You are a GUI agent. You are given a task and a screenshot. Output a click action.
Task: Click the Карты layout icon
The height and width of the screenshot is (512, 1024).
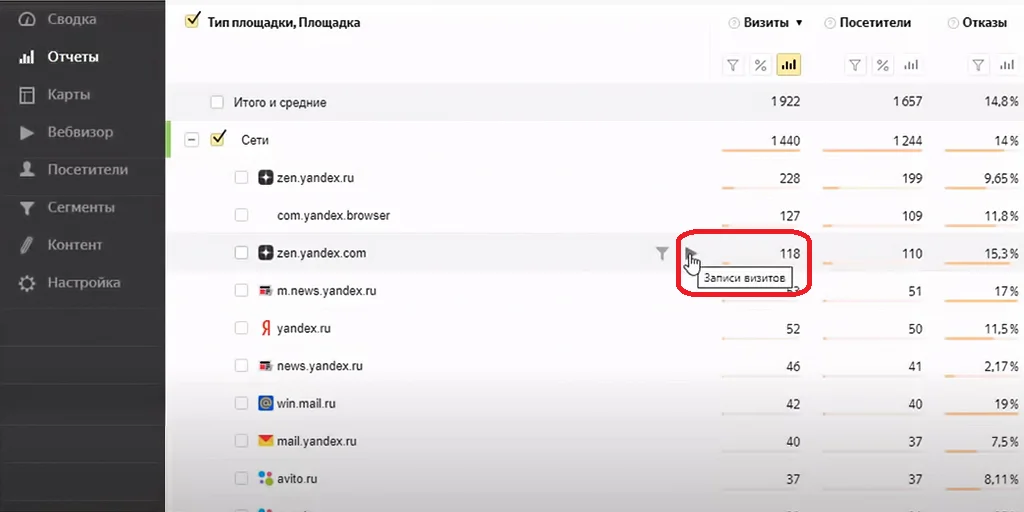point(27,95)
